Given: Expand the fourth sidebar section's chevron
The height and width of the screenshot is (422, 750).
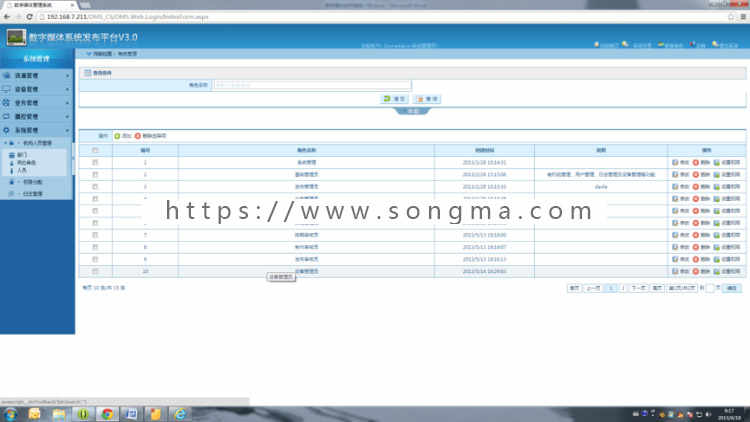Looking at the screenshot, I should coord(67,117).
